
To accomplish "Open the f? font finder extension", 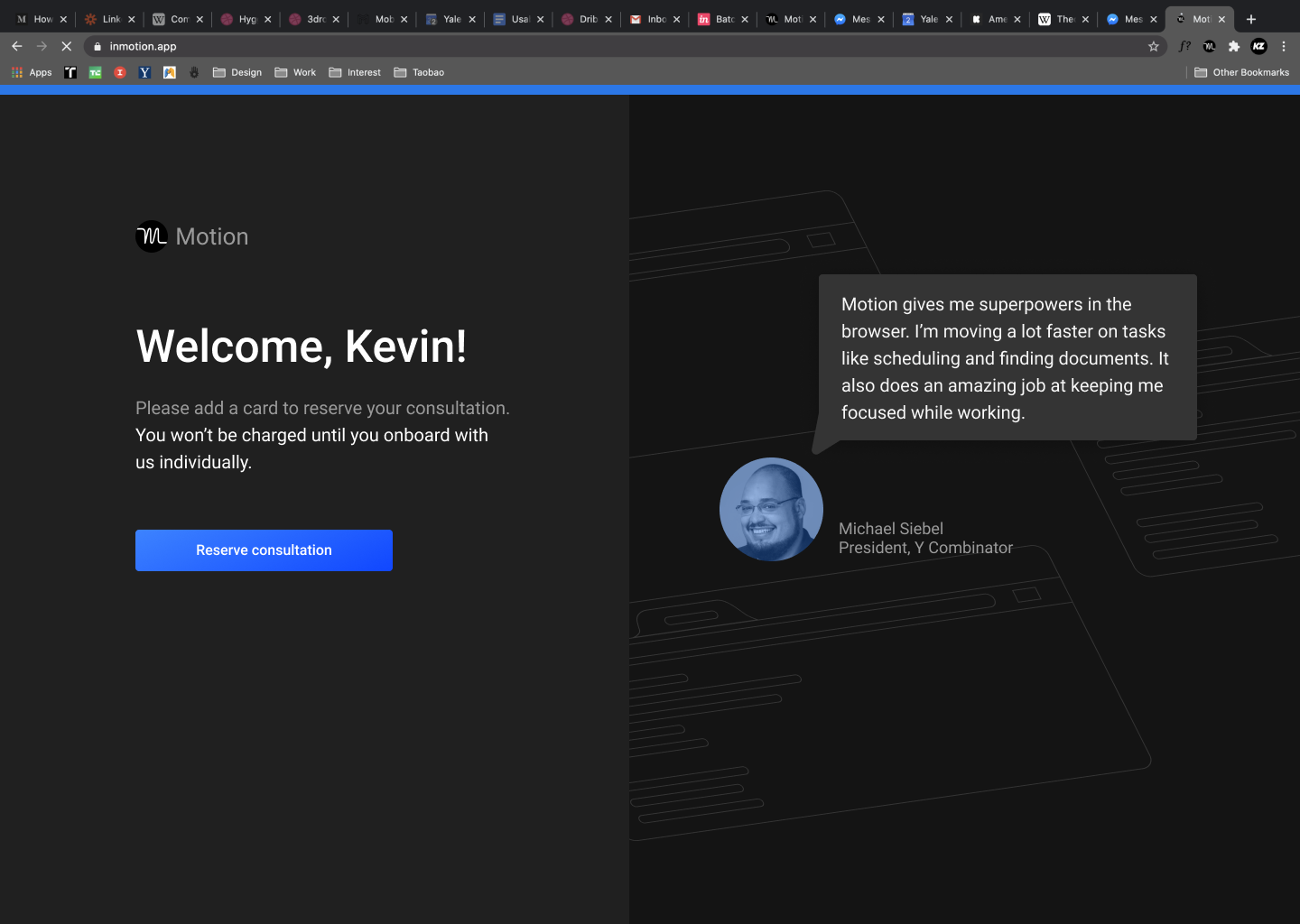I will coord(1184,46).
